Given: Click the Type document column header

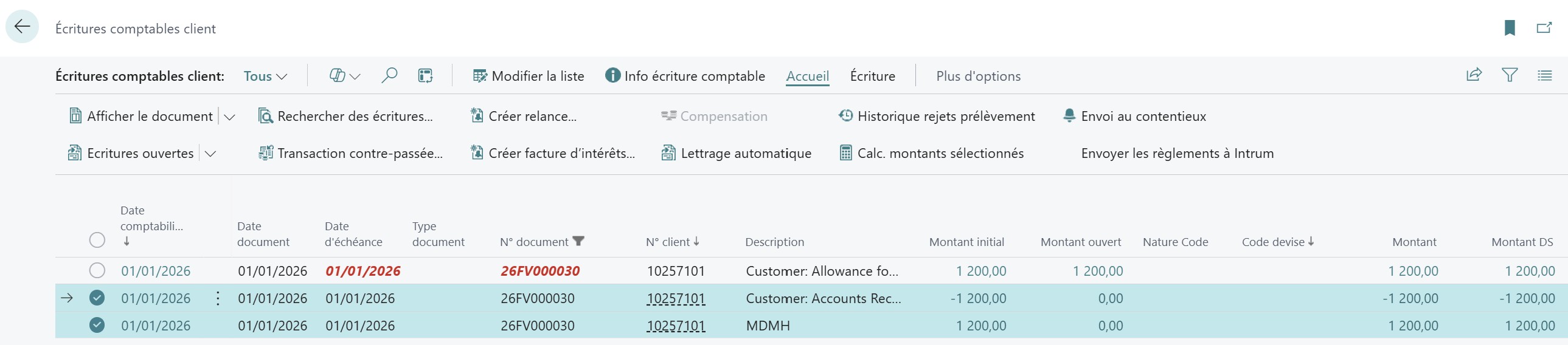Looking at the screenshot, I should pyautogui.click(x=439, y=234).
